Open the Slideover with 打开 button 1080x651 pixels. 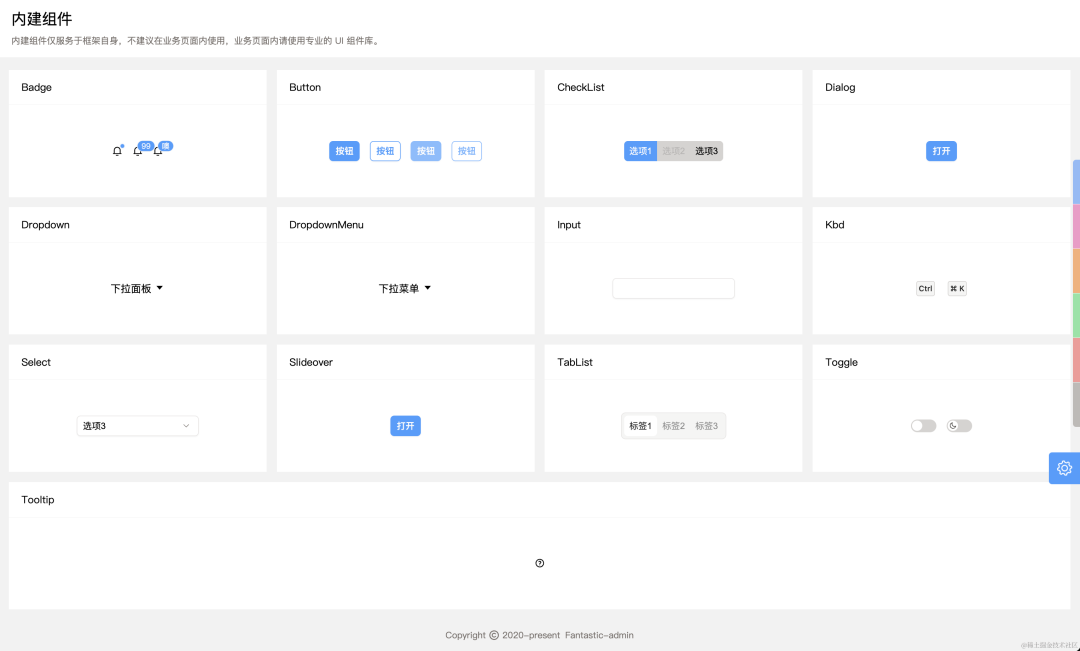pos(406,426)
